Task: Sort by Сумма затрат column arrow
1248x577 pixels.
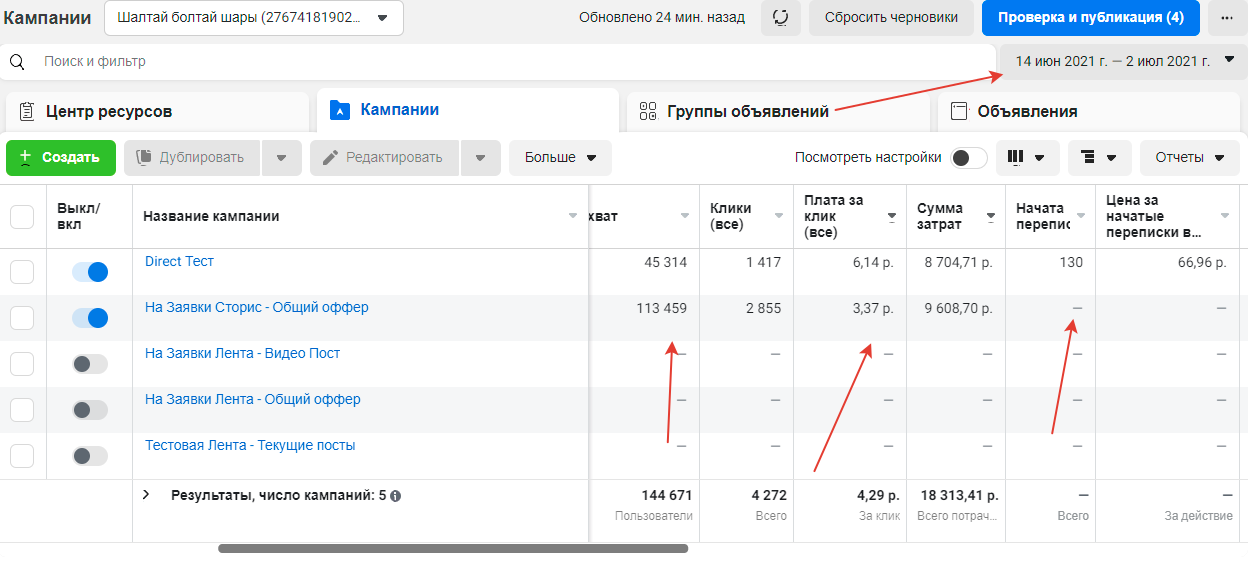Action: [x=990, y=217]
